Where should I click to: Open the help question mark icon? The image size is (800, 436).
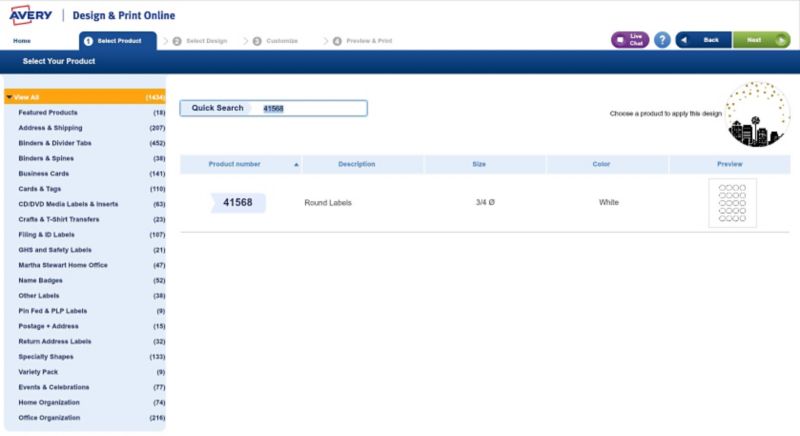[662, 40]
